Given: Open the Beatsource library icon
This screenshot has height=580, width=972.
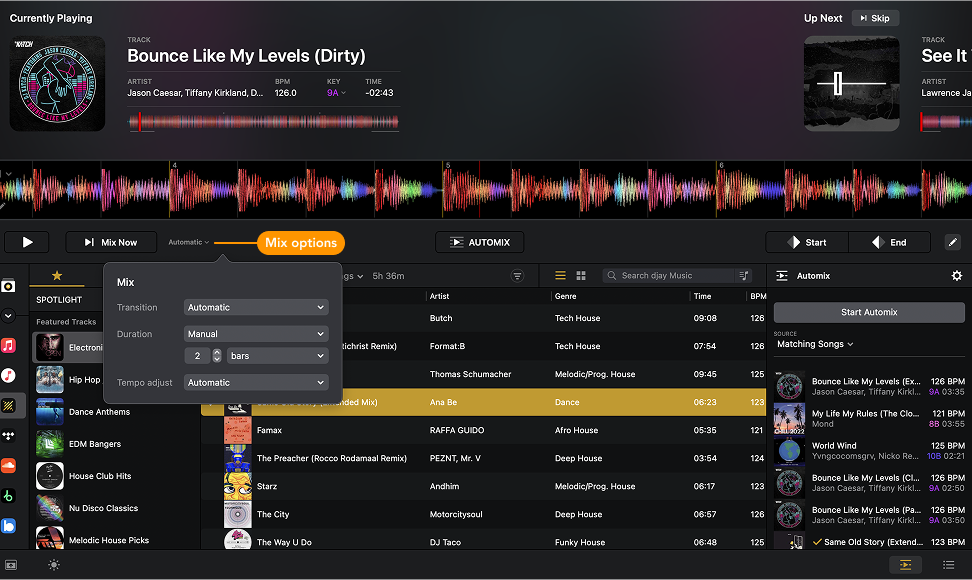Looking at the screenshot, I should pos(8,524).
